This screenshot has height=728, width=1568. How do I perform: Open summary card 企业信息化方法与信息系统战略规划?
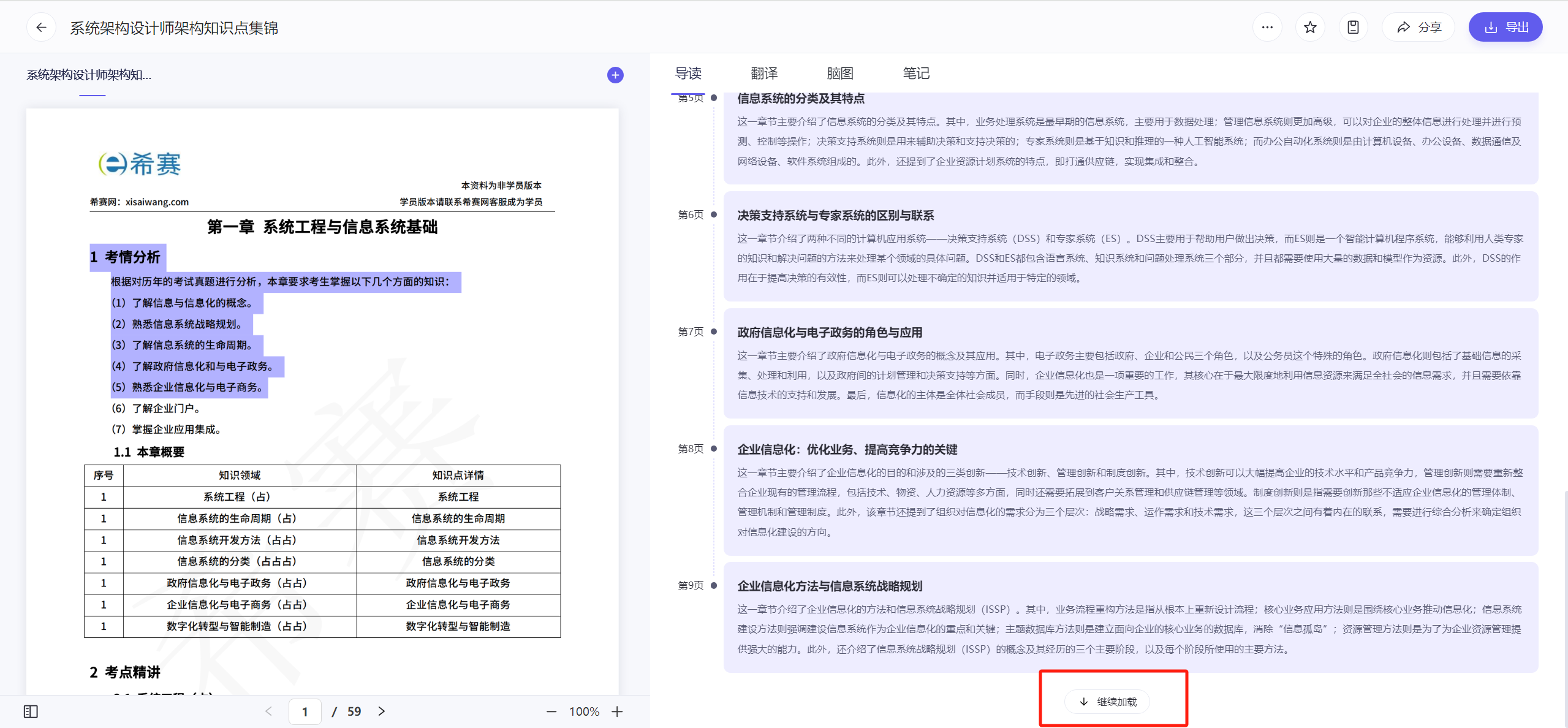[1131, 617]
